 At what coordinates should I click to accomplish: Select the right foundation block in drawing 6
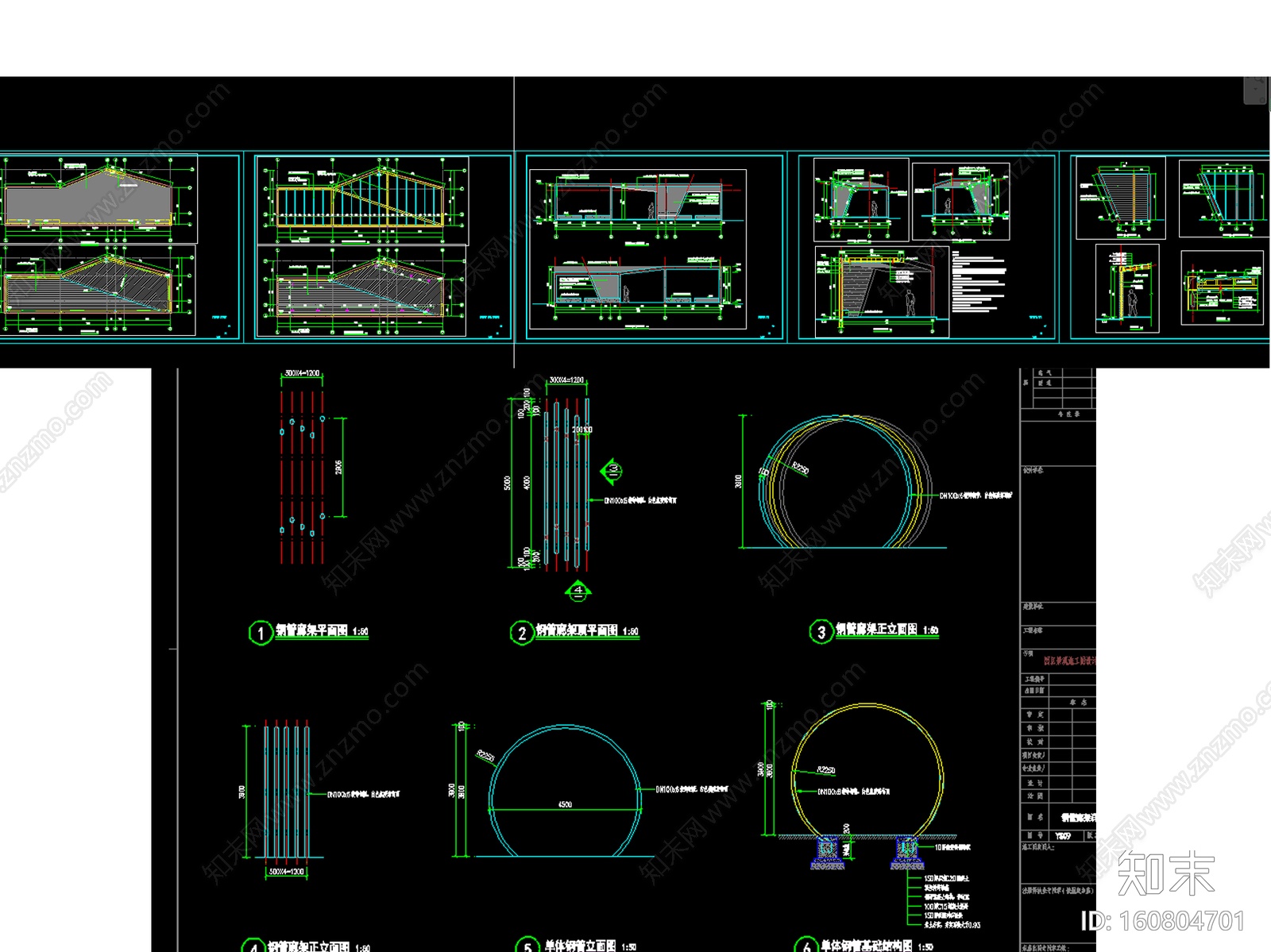coord(906,851)
